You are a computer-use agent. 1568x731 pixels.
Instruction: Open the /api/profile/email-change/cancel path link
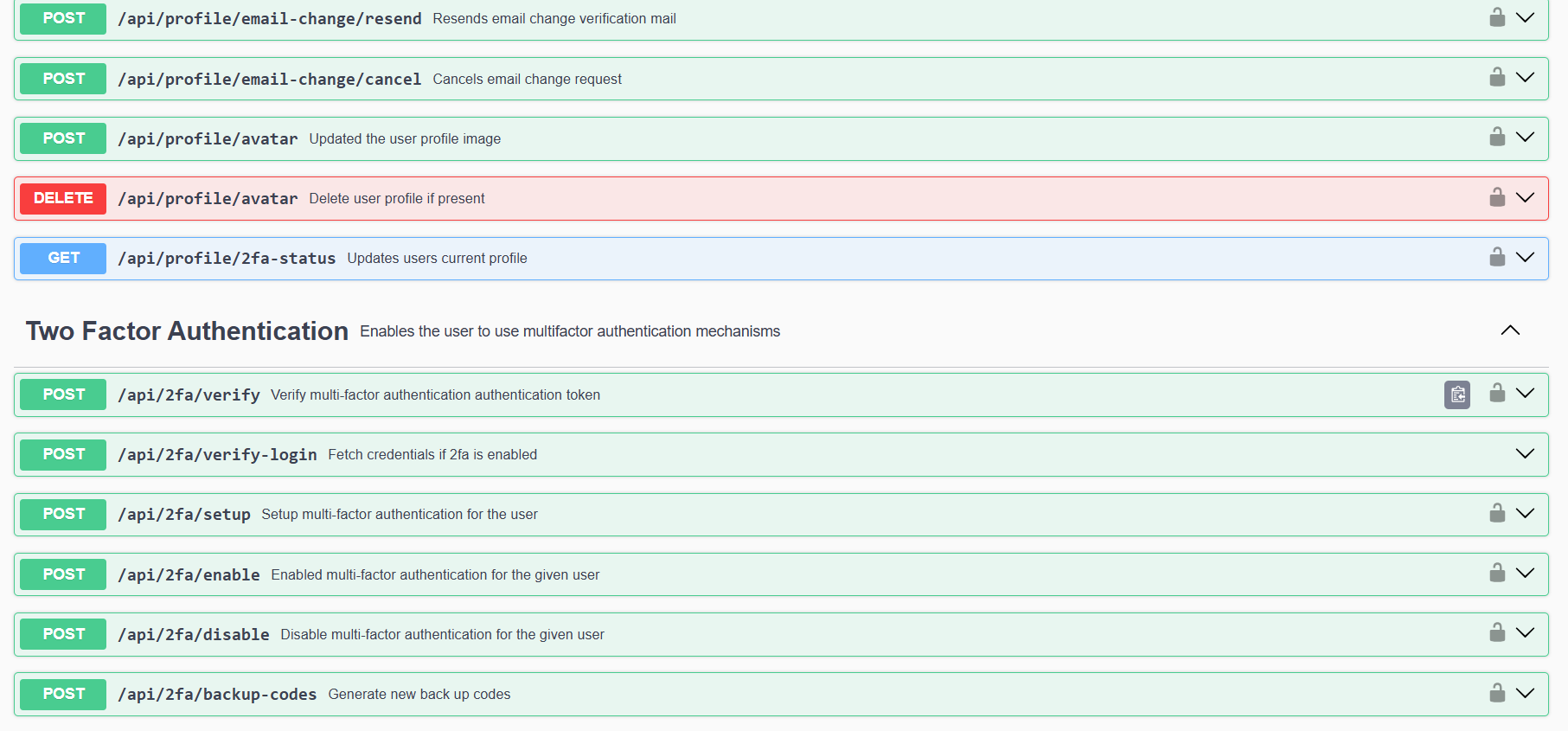[x=269, y=80]
